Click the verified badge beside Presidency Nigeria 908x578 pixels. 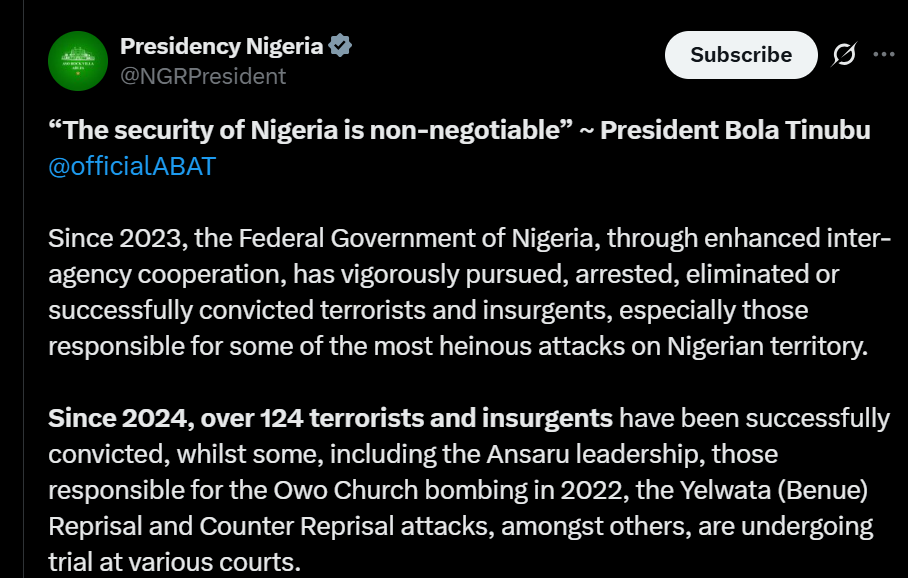[341, 46]
